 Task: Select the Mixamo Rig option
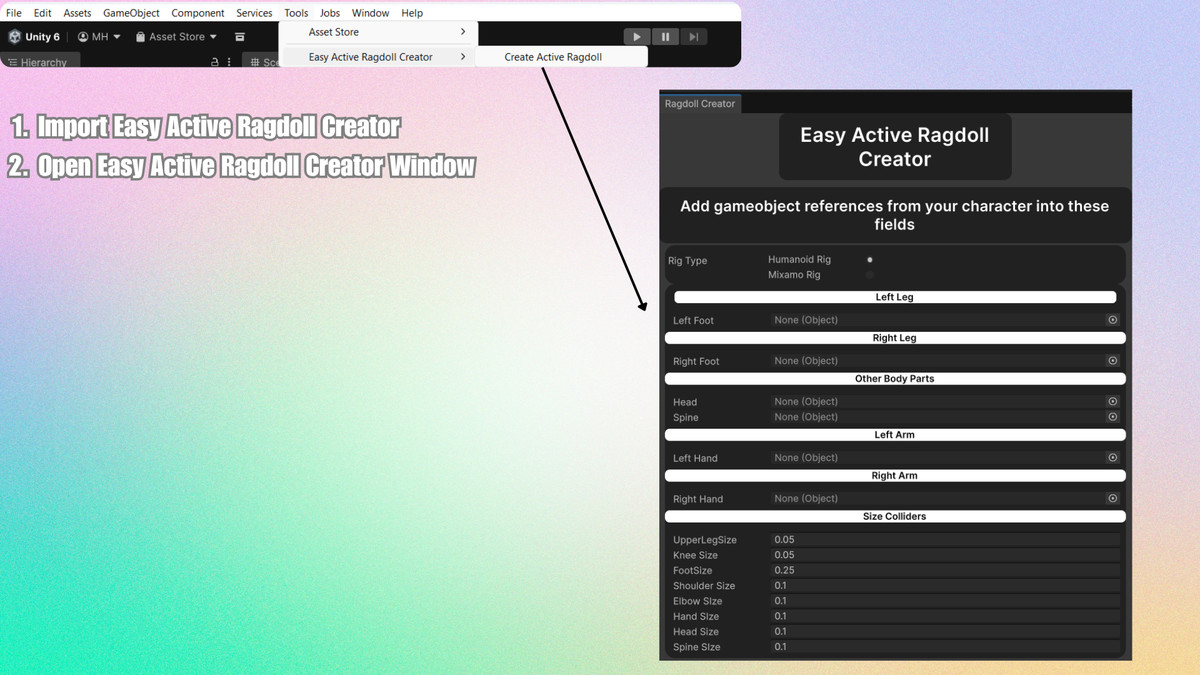pos(869,272)
